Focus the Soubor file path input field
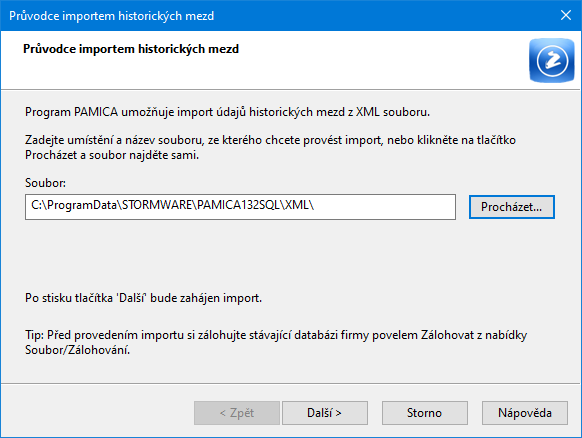 (241, 207)
